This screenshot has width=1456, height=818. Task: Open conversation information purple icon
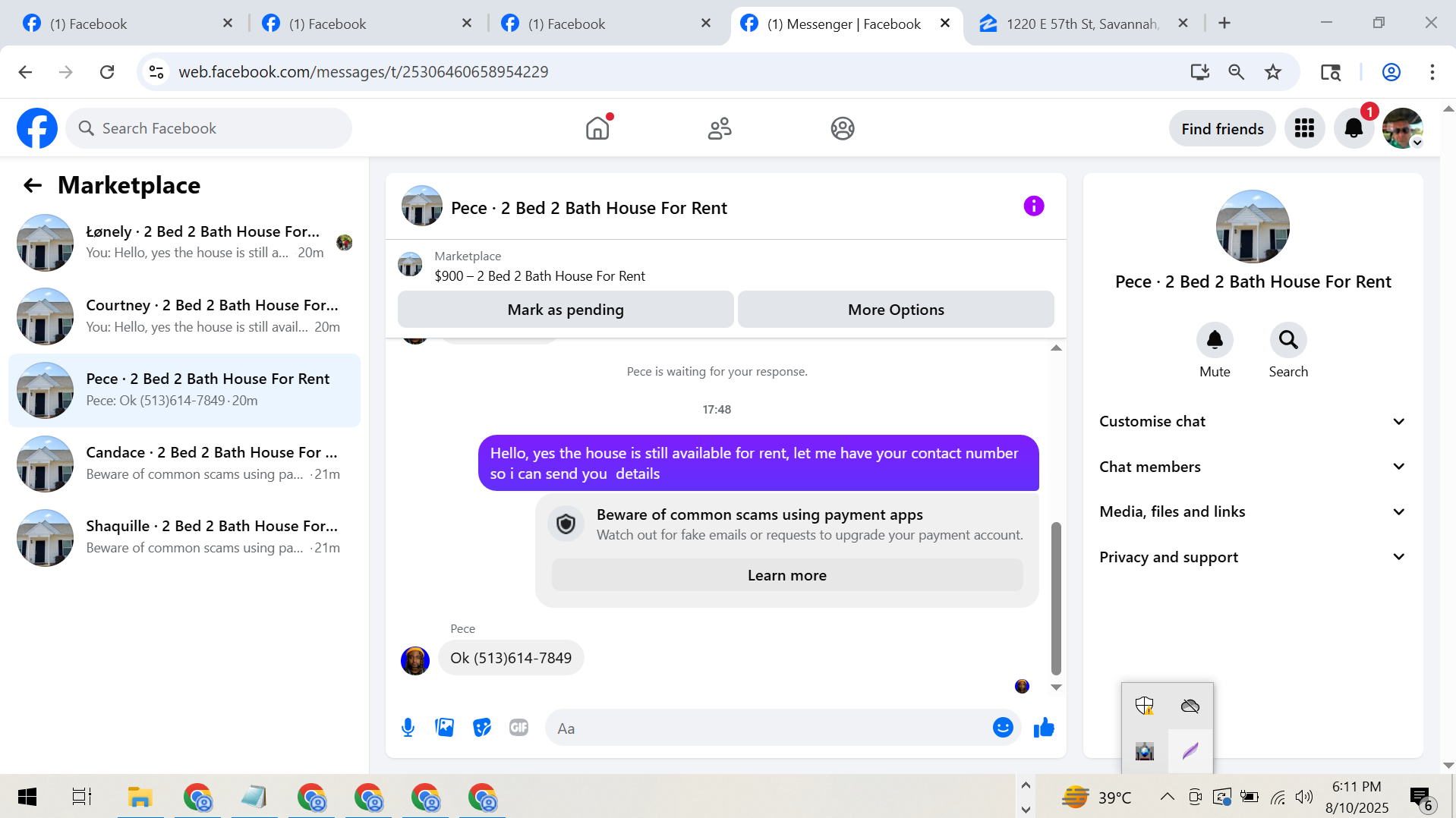(1033, 206)
